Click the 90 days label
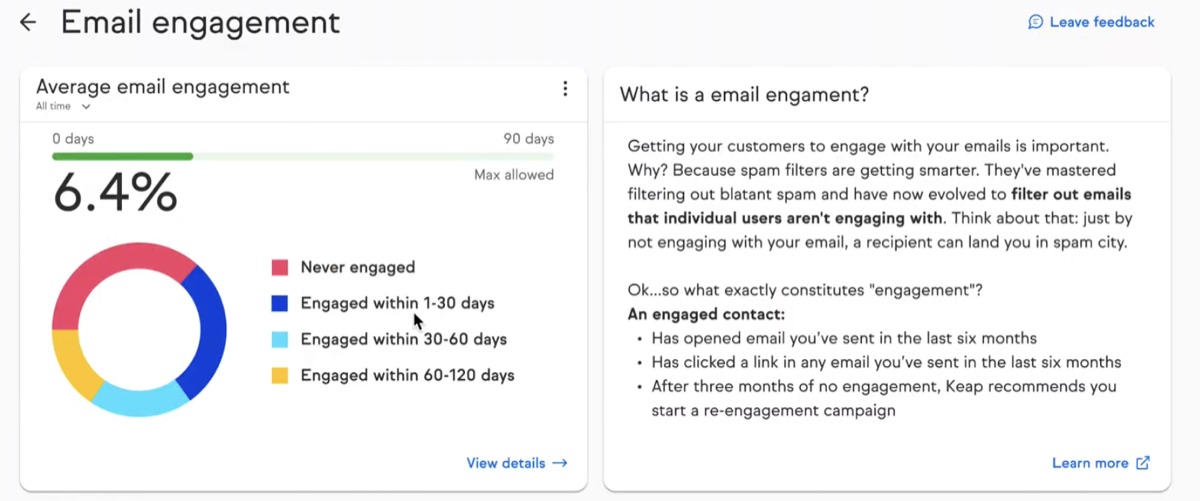The width and height of the screenshot is (1200, 501). coord(529,139)
